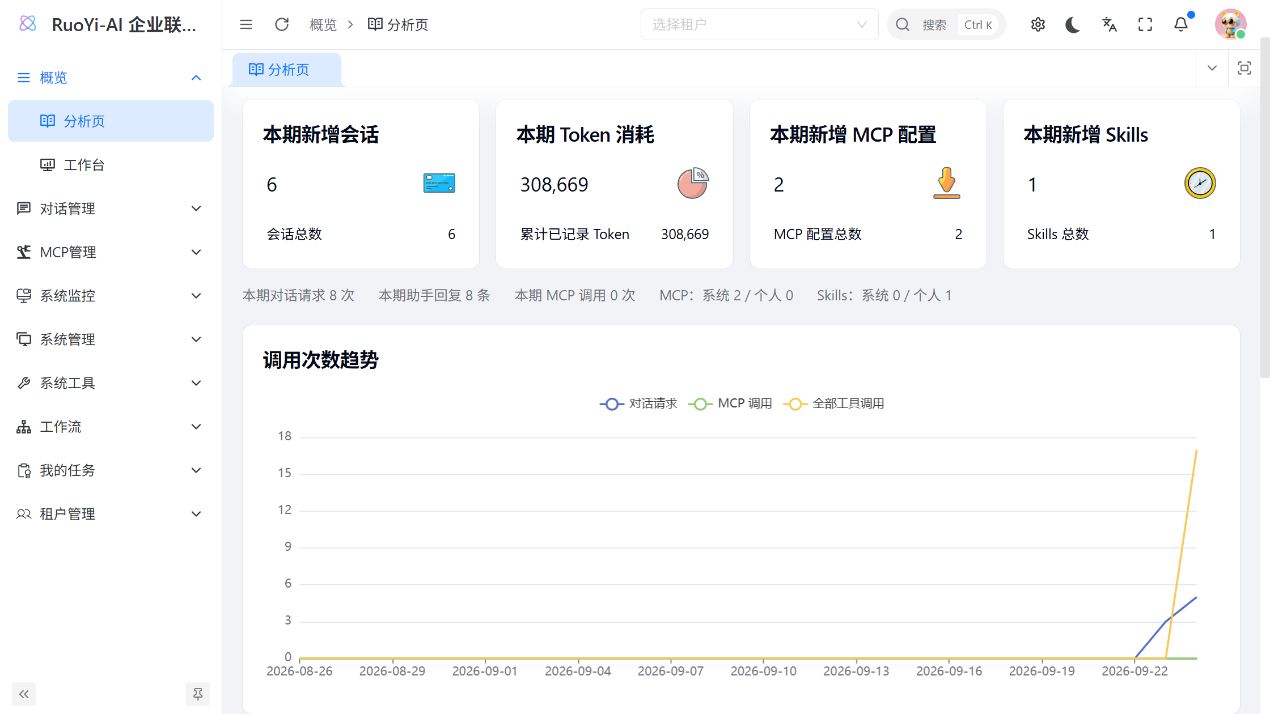Toggle the 对话请求 legend series

(638, 404)
